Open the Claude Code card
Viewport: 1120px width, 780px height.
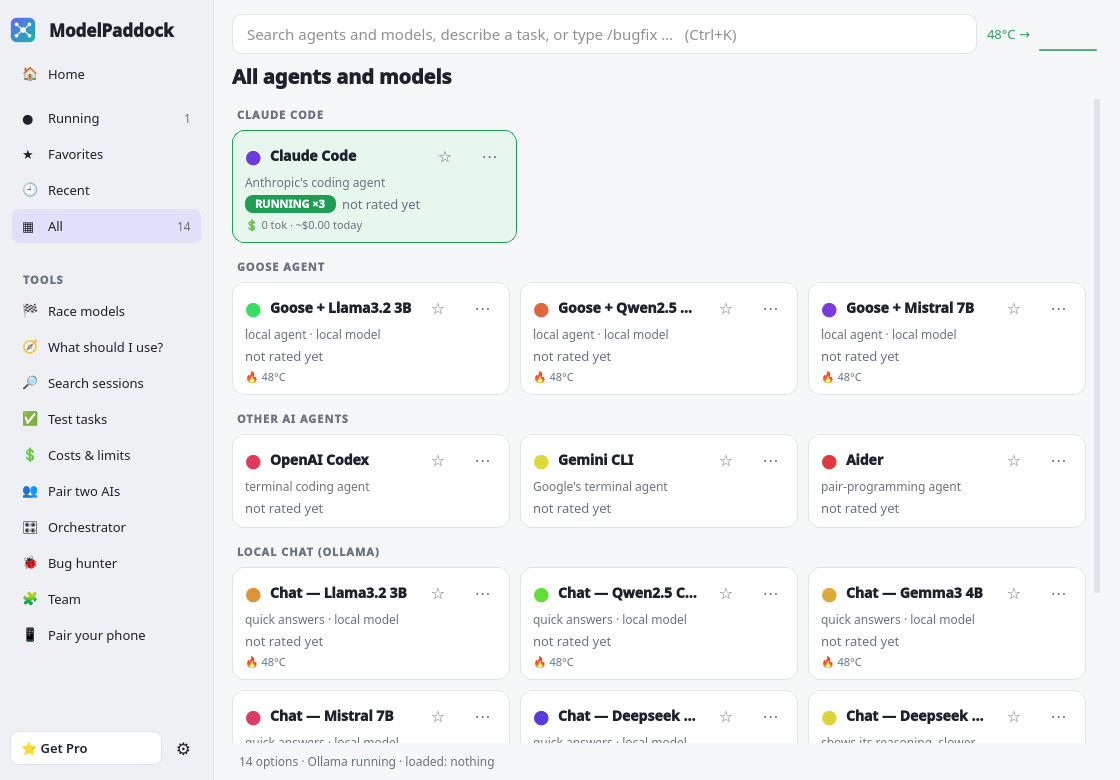(374, 186)
